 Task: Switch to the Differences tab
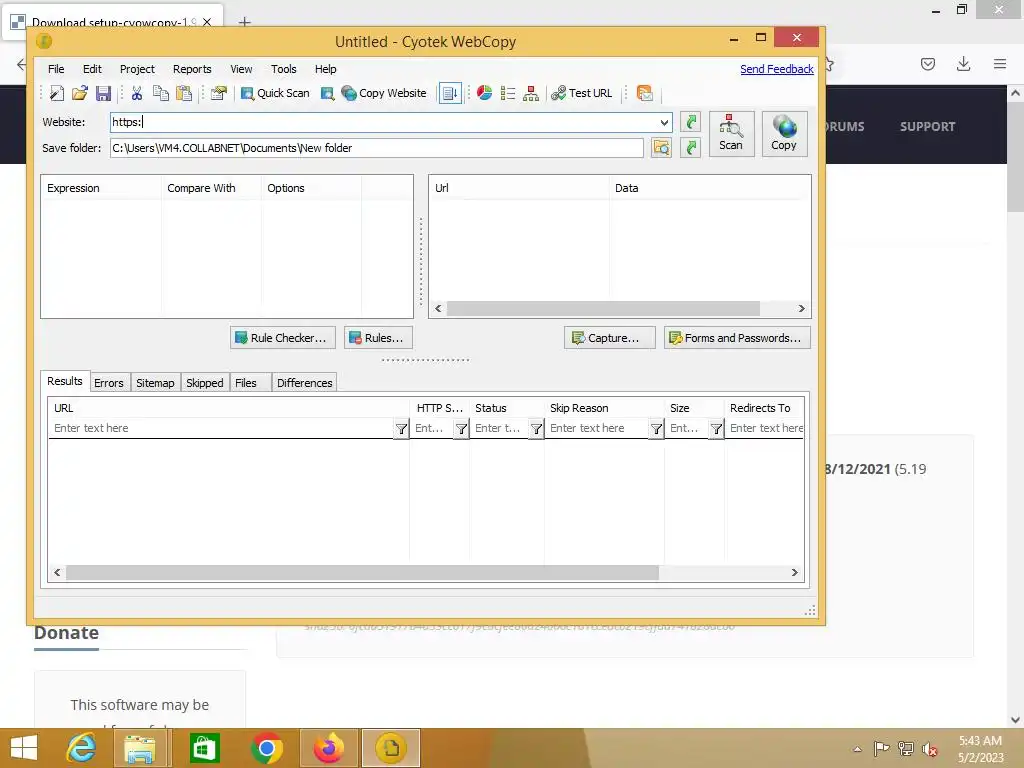click(304, 383)
